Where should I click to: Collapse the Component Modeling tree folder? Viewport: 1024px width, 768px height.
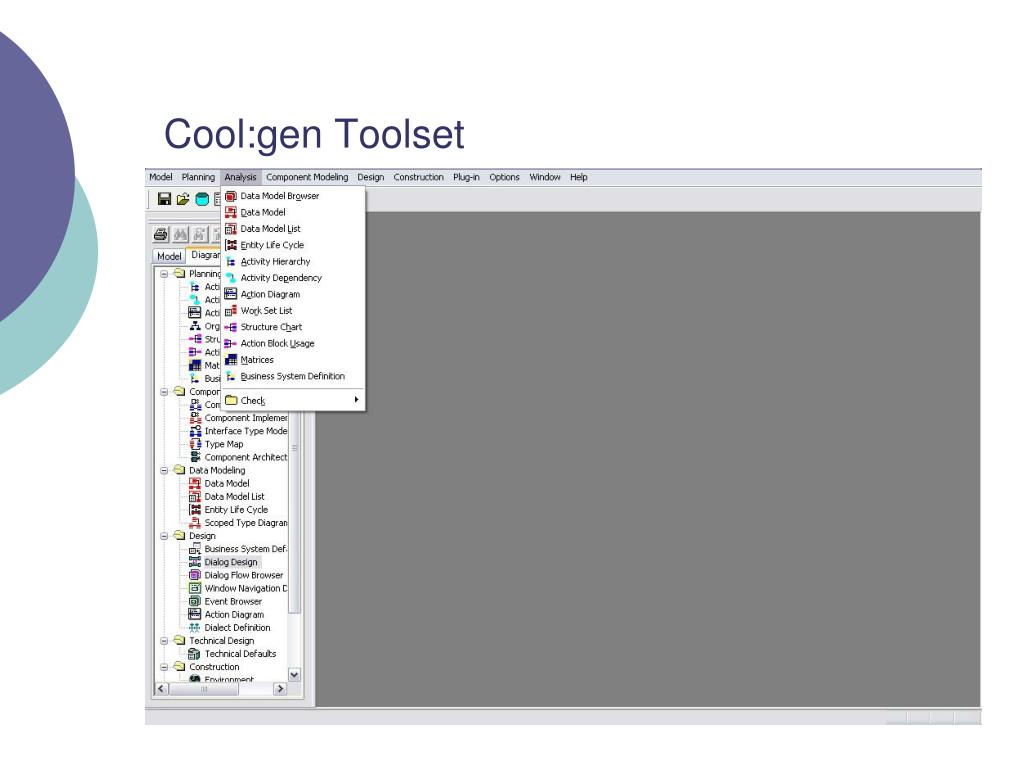(x=165, y=392)
